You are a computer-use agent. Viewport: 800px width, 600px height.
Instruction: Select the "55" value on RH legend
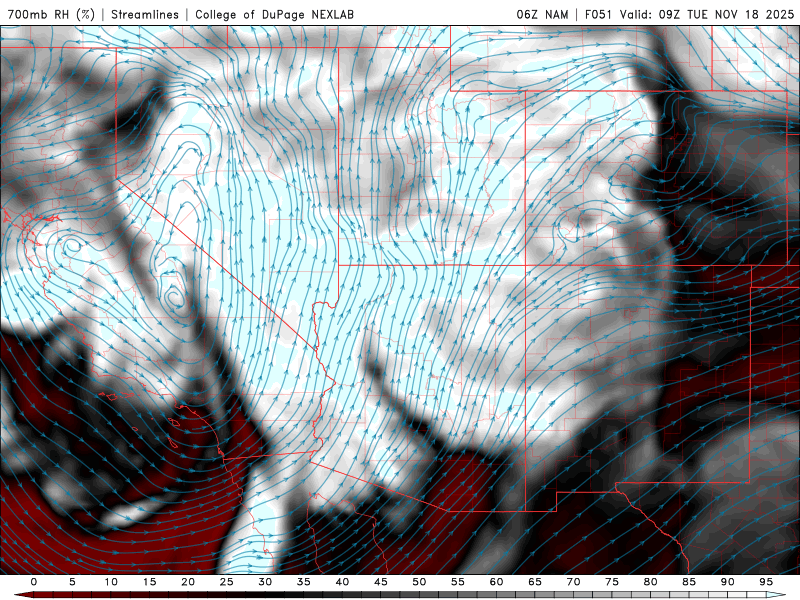(458, 582)
